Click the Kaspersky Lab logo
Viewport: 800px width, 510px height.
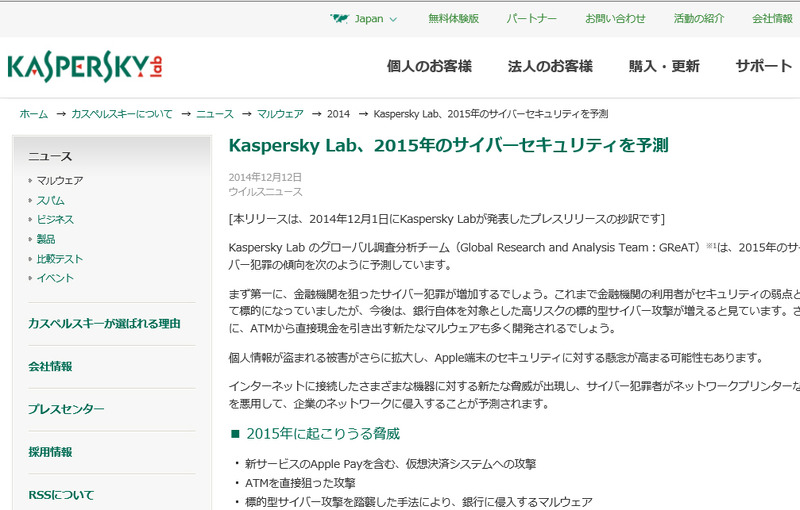(x=85, y=67)
